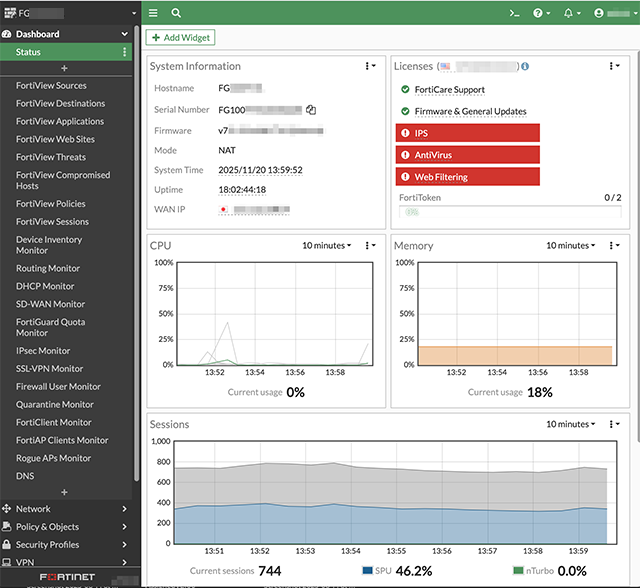
Task: Toggle the blue SPU legend swatch
Action: (x=365, y=570)
